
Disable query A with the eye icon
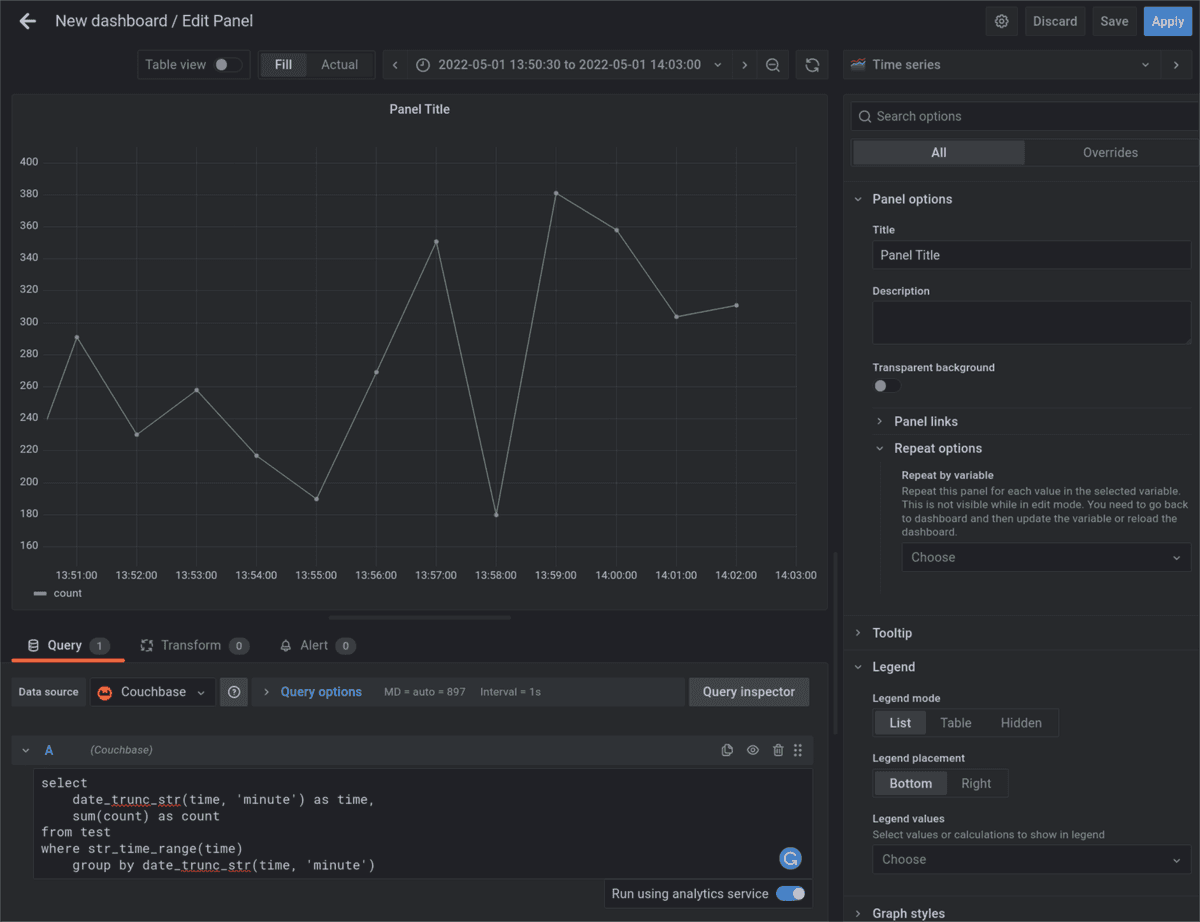(x=752, y=750)
